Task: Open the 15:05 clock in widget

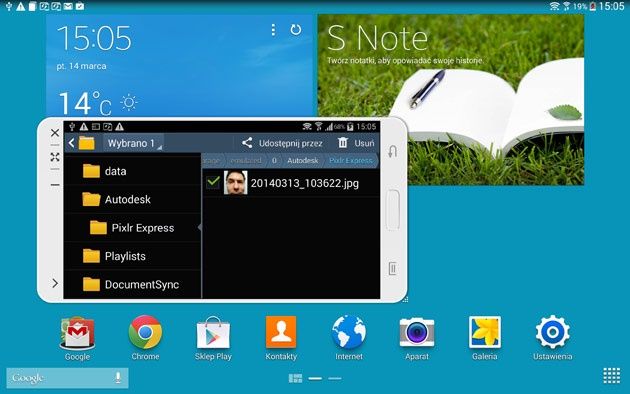Action: click(x=94, y=39)
